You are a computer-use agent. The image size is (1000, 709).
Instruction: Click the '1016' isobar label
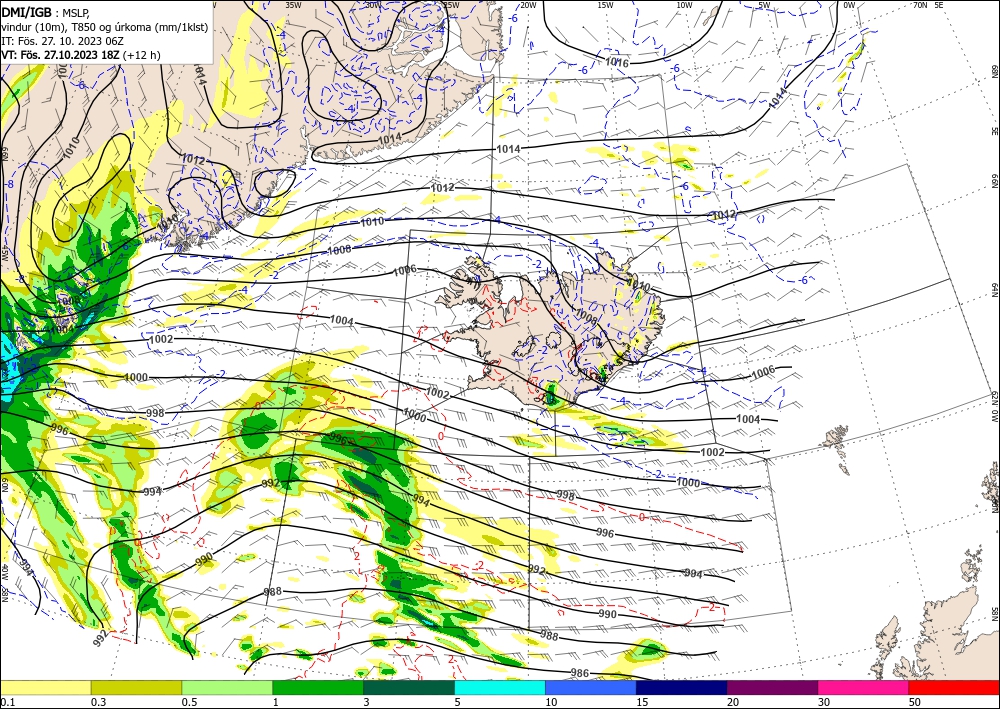pos(617,62)
